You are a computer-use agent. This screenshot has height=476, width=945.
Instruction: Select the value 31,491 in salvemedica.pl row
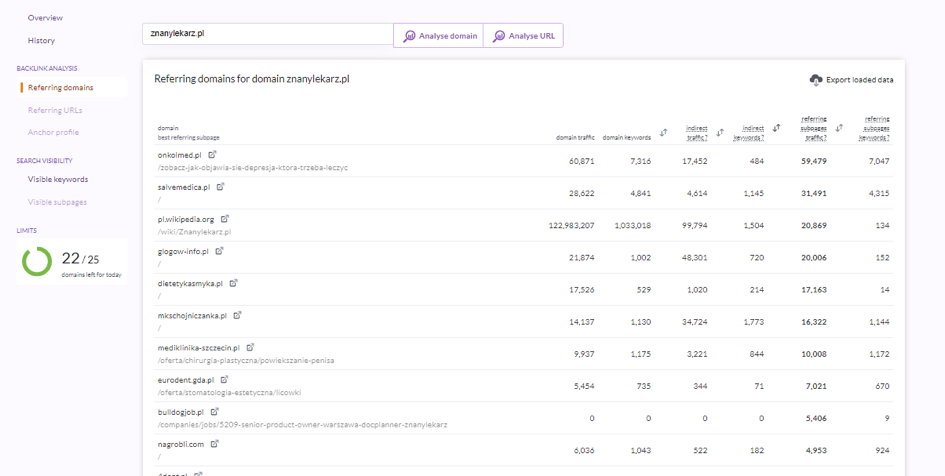814,193
